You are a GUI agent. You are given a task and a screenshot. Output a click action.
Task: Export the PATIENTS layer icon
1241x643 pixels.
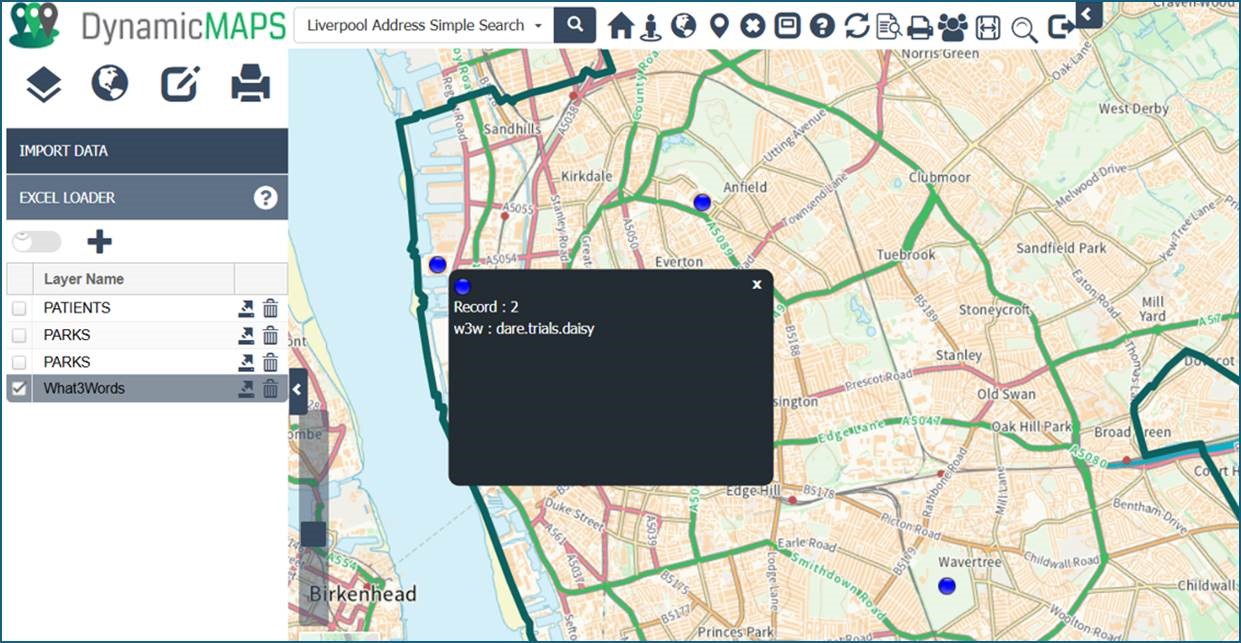[x=246, y=309]
